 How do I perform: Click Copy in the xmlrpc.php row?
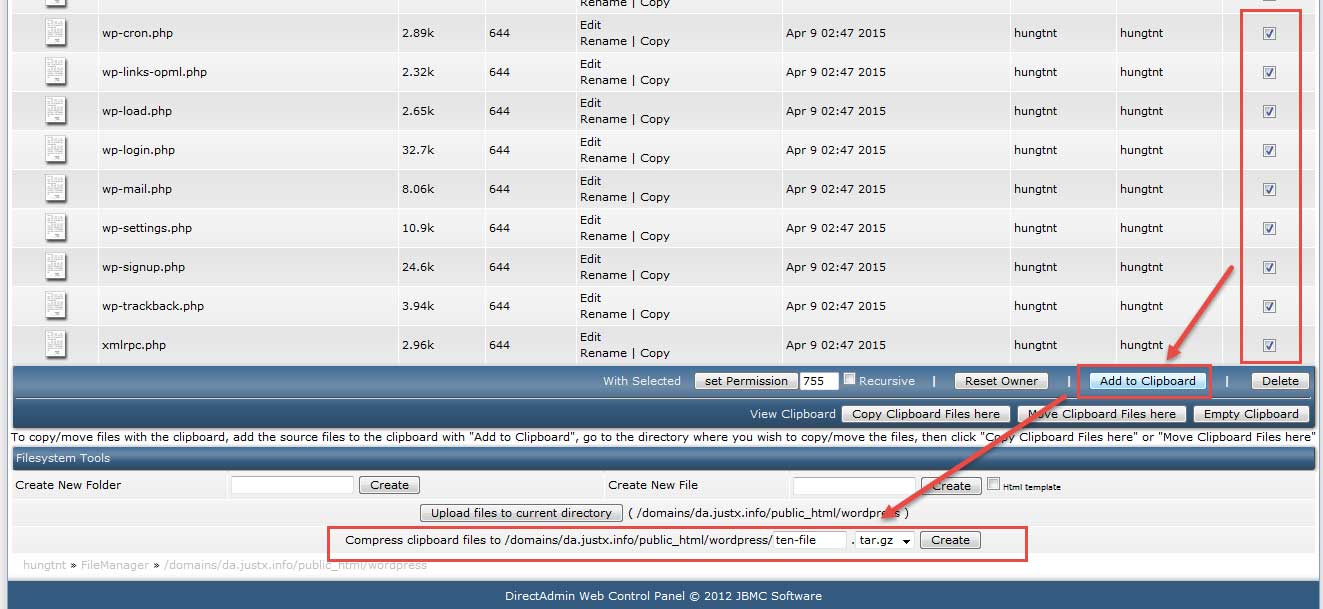655,353
